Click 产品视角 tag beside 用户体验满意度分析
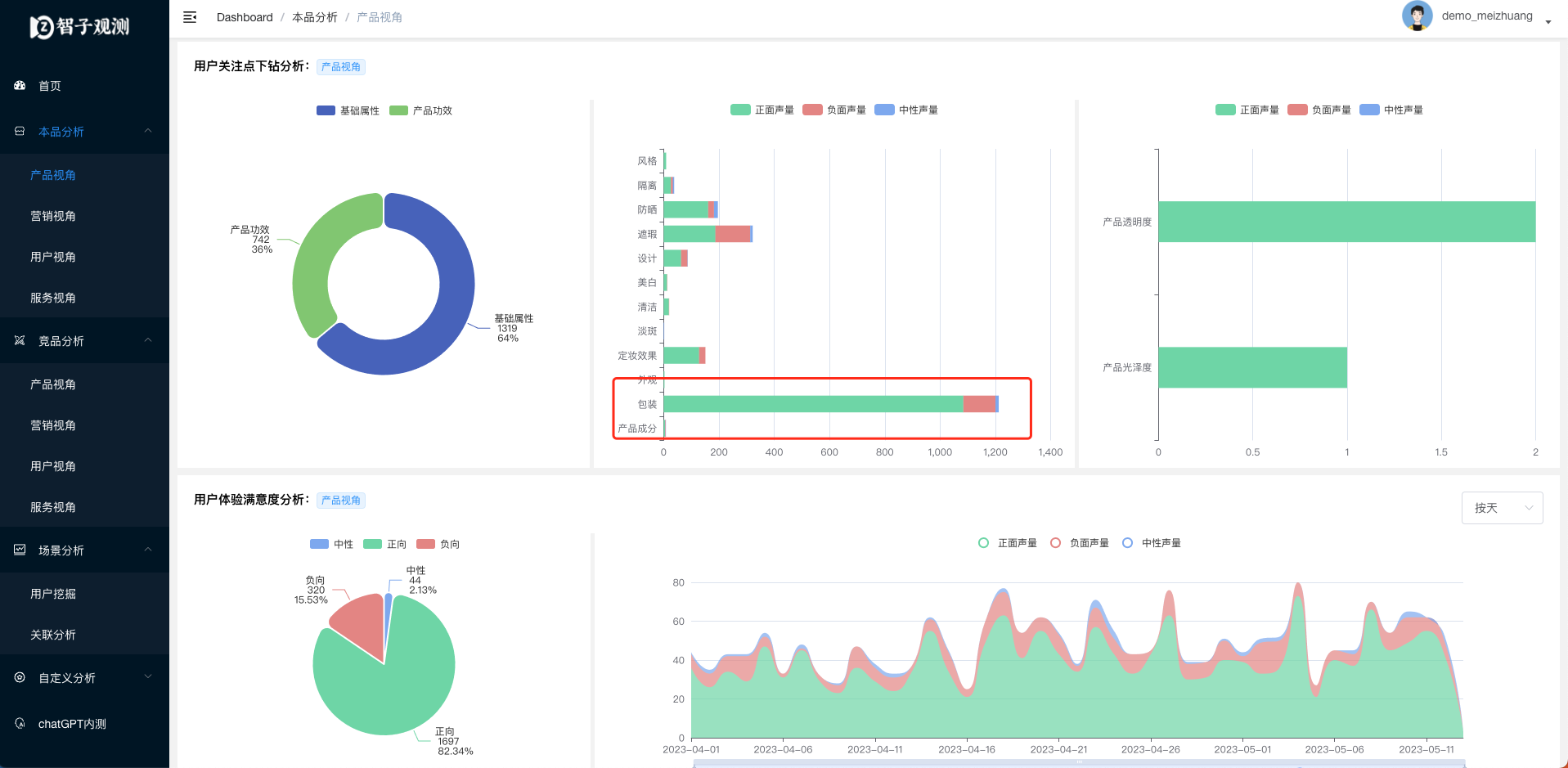This screenshot has height=768, width=1568. click(341, 501)
